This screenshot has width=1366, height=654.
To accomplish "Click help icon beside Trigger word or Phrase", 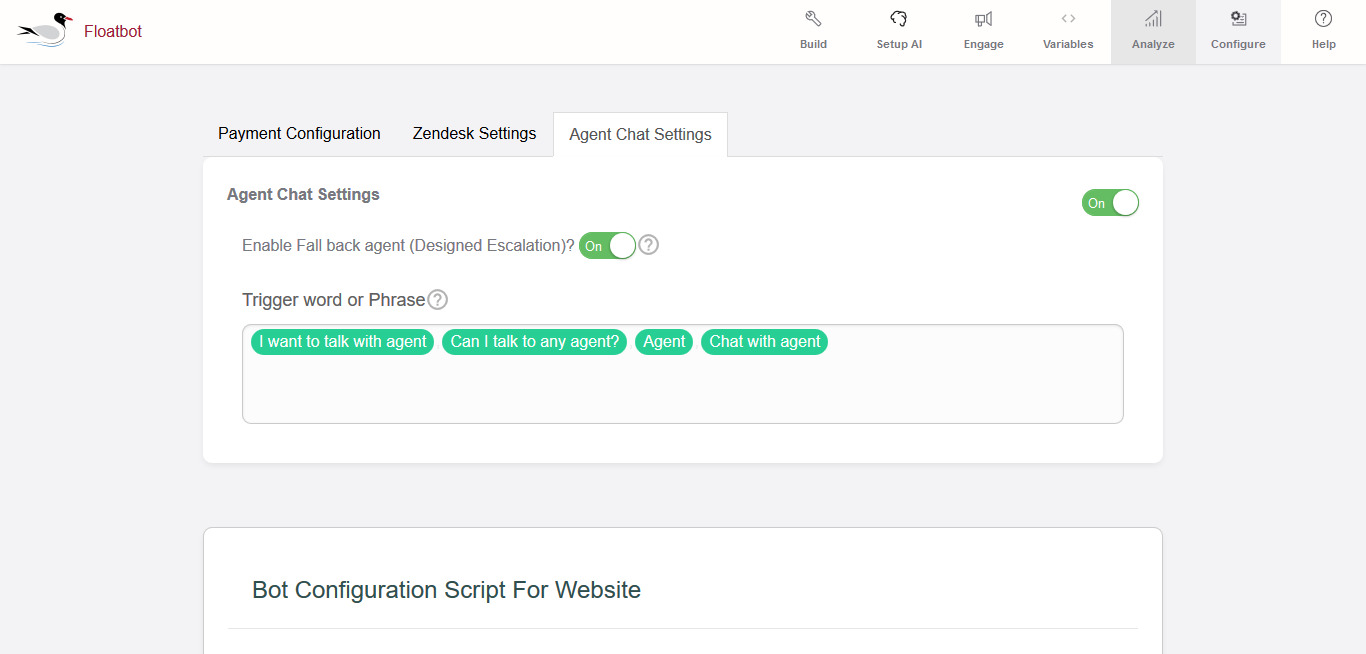I will click(x=437, y=300).
